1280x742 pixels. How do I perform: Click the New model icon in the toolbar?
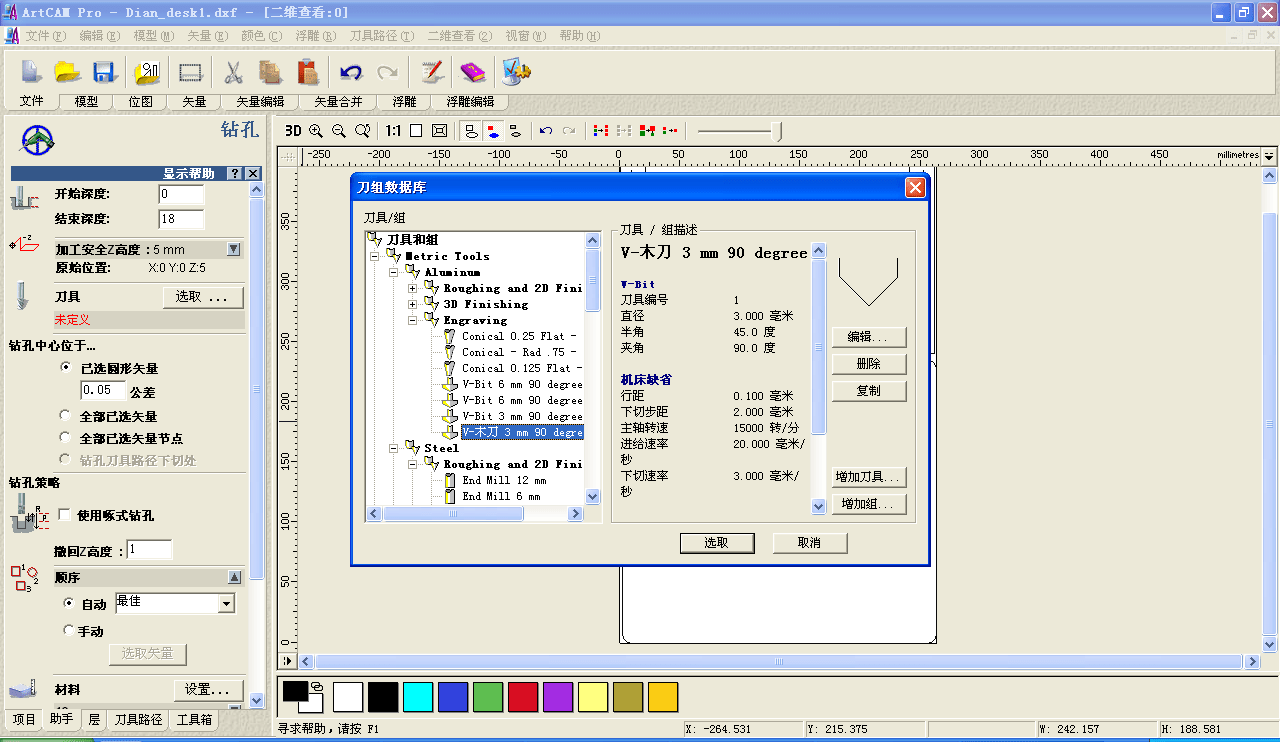pyautogui.click(x=32, y=72)
